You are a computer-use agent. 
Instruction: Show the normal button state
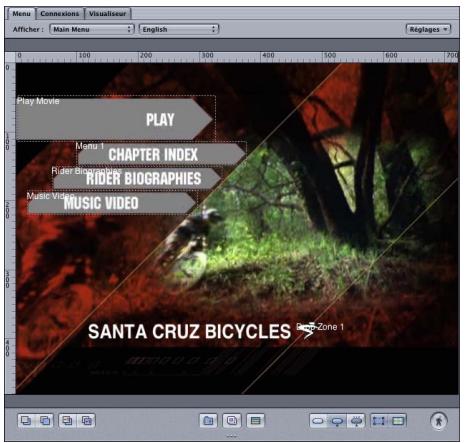point(318,421)
